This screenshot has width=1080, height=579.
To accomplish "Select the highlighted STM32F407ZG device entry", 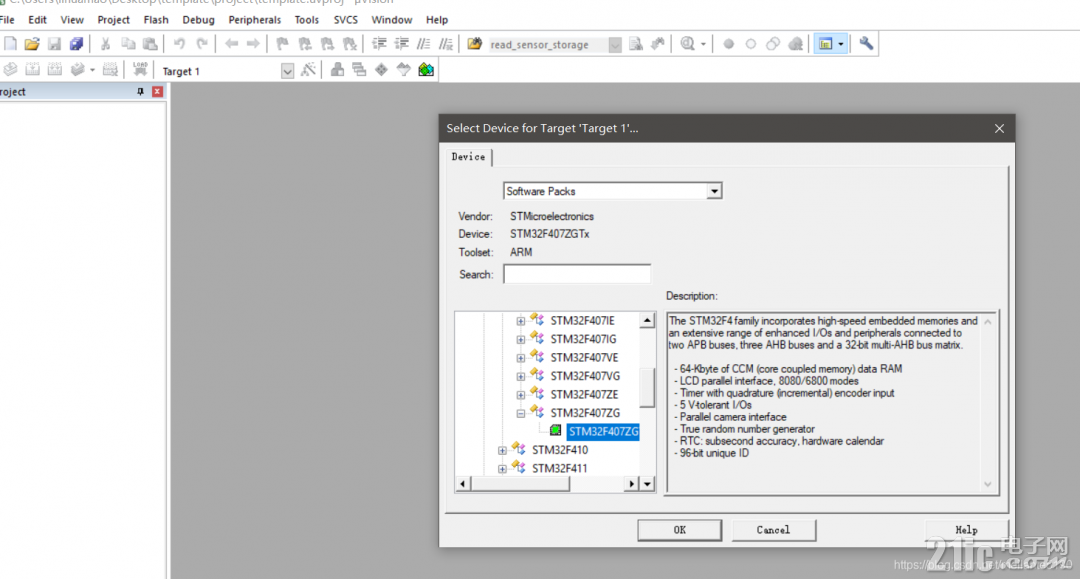I will coord(603,432).
